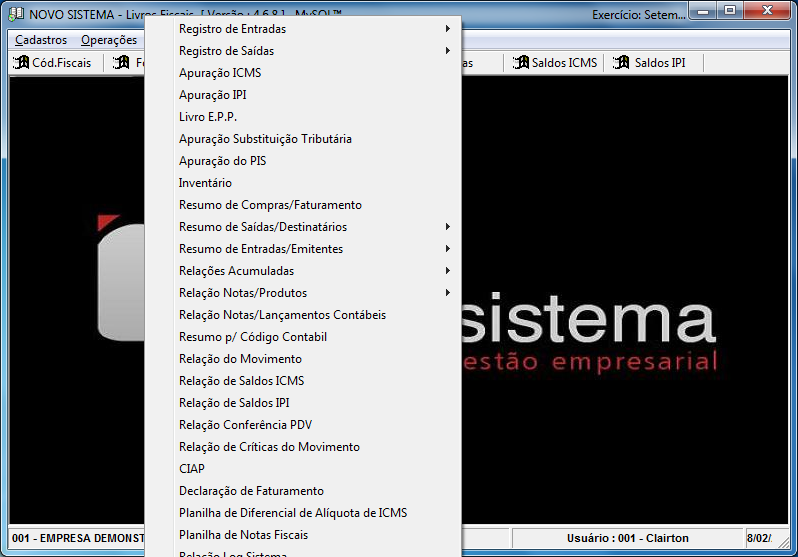The height and width of the screenshot is (557, 798).
Task: Click 'Exercício: Setem...' in title bar
Action: tap(639, 15)
